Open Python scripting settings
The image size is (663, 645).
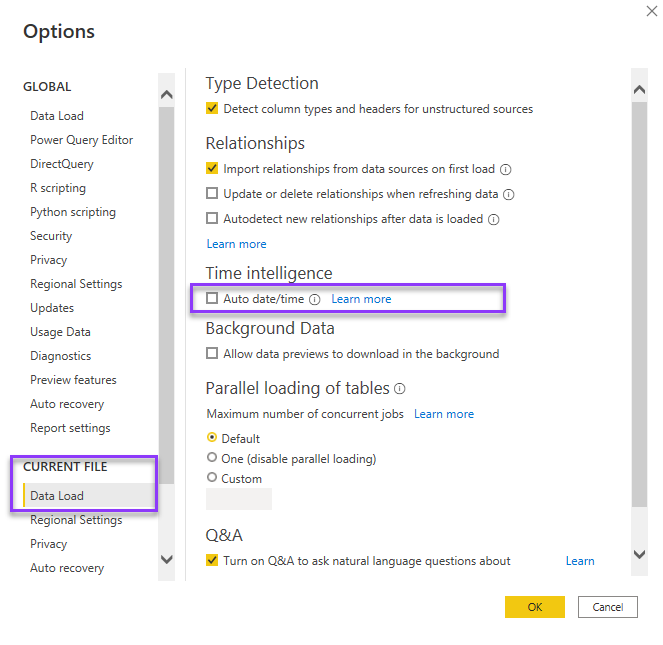click(x=73, y=212)
